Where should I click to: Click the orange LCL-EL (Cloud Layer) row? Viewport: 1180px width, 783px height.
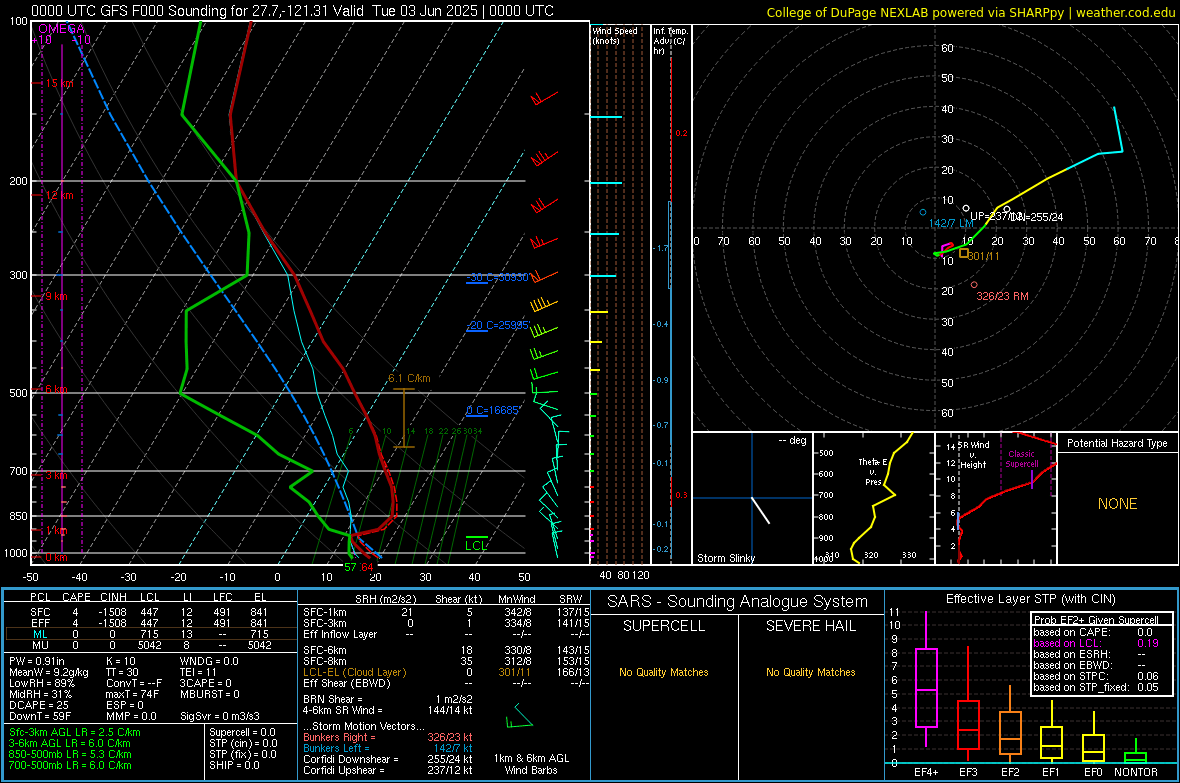[x=446, y=672]
